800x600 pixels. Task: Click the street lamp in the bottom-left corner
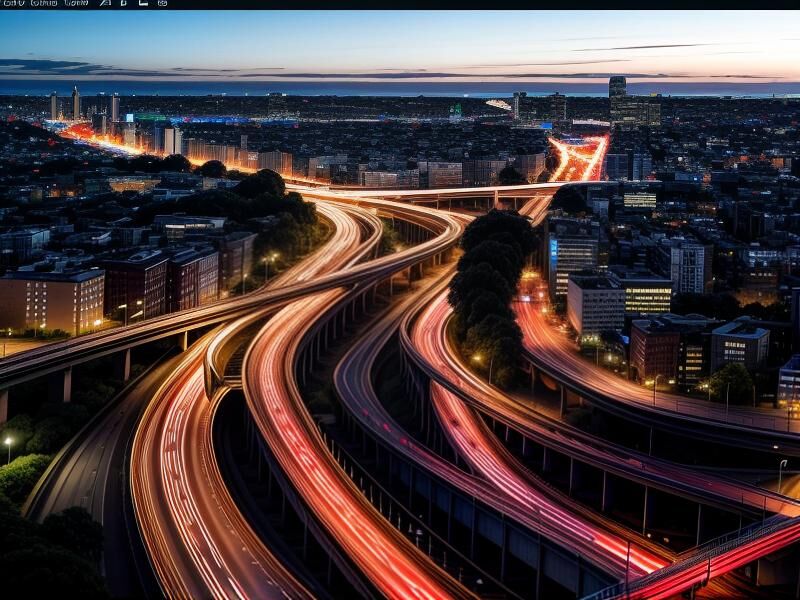[x=8, y=440]
